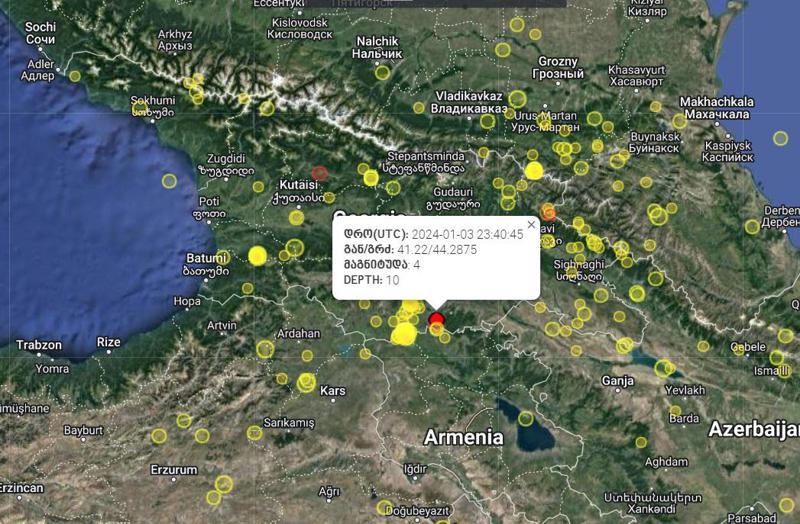The image size is (800, 524).
Task: Select the earthquake marker below Nalchik
Action: tap(382, 72)
